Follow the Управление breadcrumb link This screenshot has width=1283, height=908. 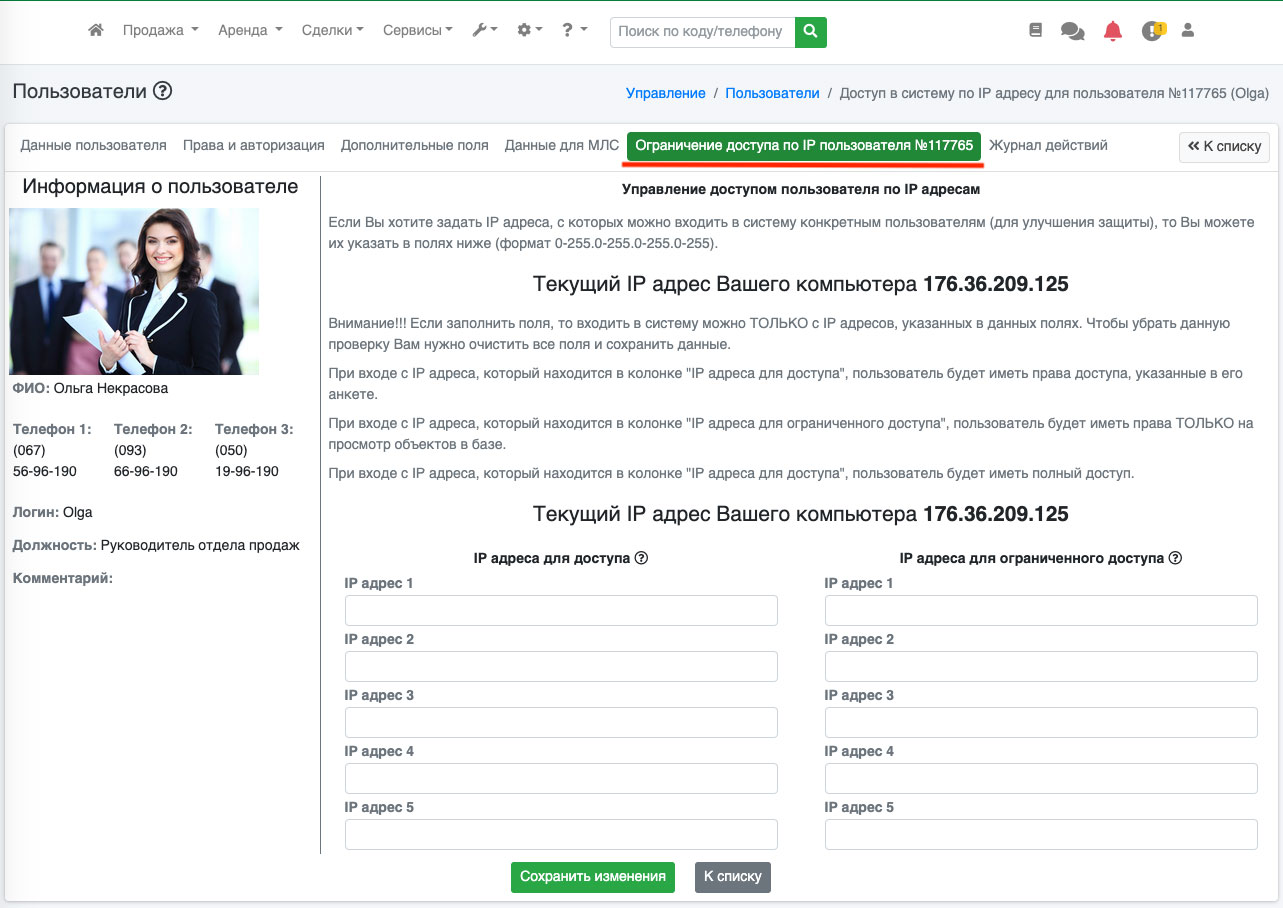pos(666,93)
